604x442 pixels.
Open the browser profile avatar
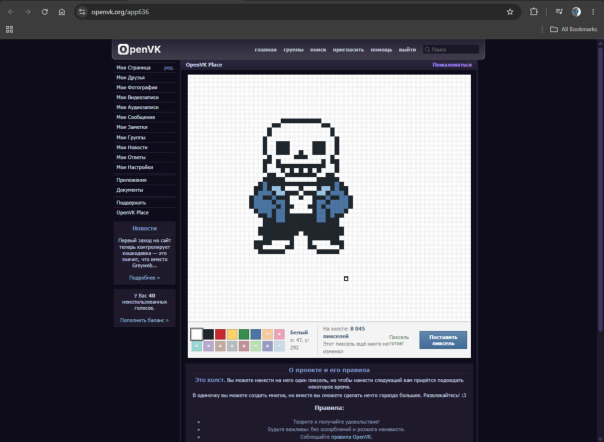pos(576,12)
